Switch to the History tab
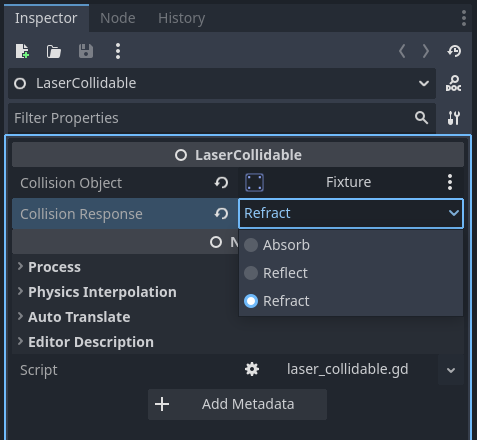 (x=181, y=18)
